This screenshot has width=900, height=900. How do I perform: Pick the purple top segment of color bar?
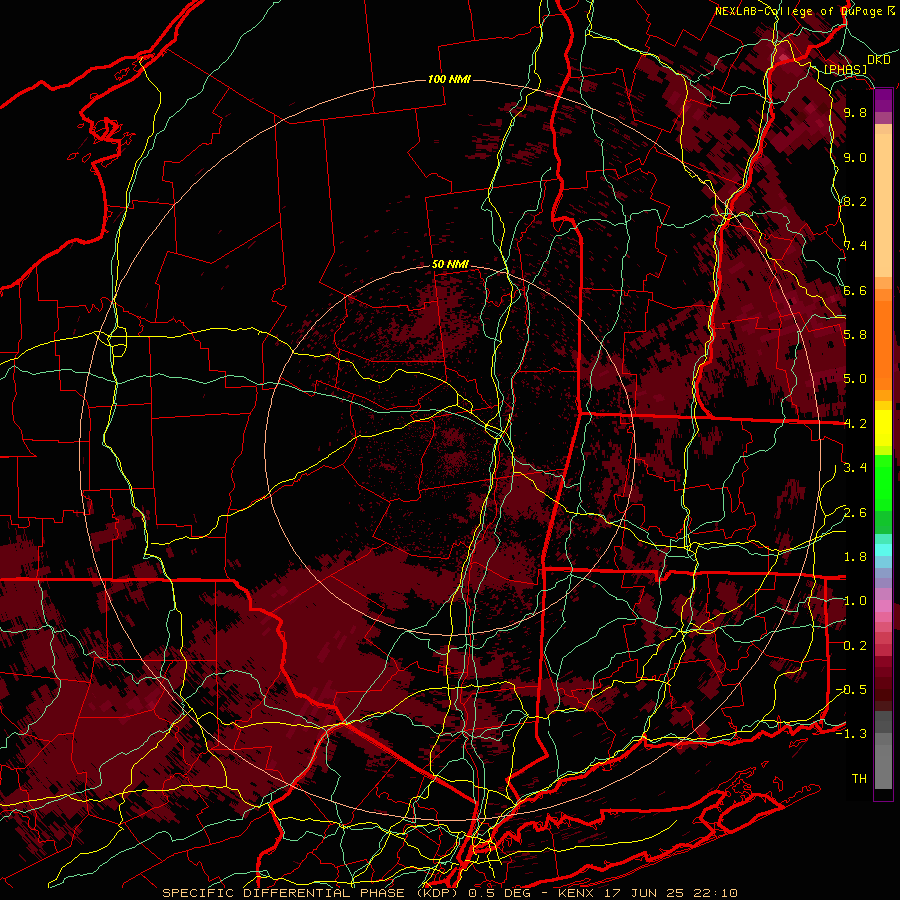[883, 100]
